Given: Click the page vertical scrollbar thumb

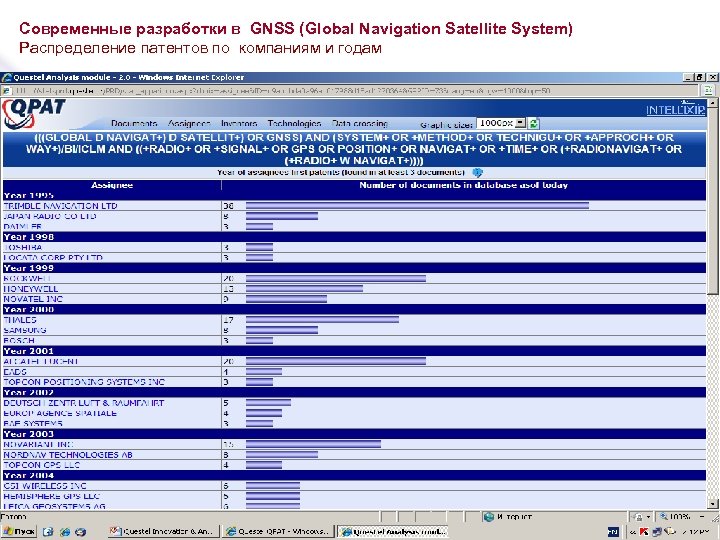Looking at the screenshot, I should (712, 201).
